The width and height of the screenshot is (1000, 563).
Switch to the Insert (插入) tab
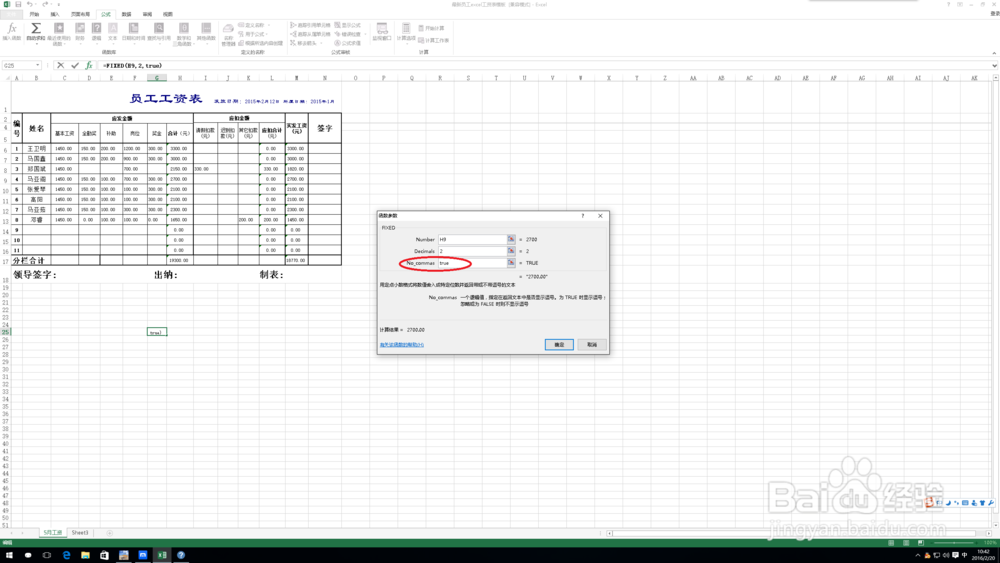[55, 14]
